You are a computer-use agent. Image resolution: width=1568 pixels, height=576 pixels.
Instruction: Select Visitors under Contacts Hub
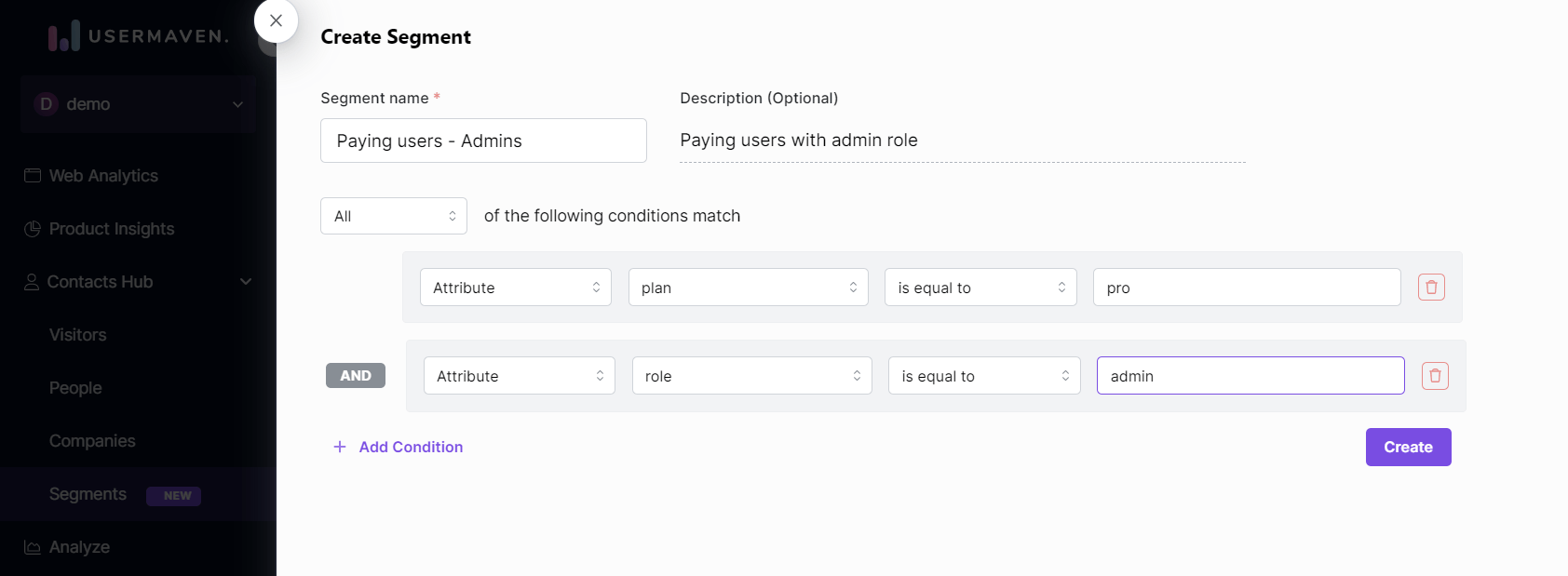point(76,335)
